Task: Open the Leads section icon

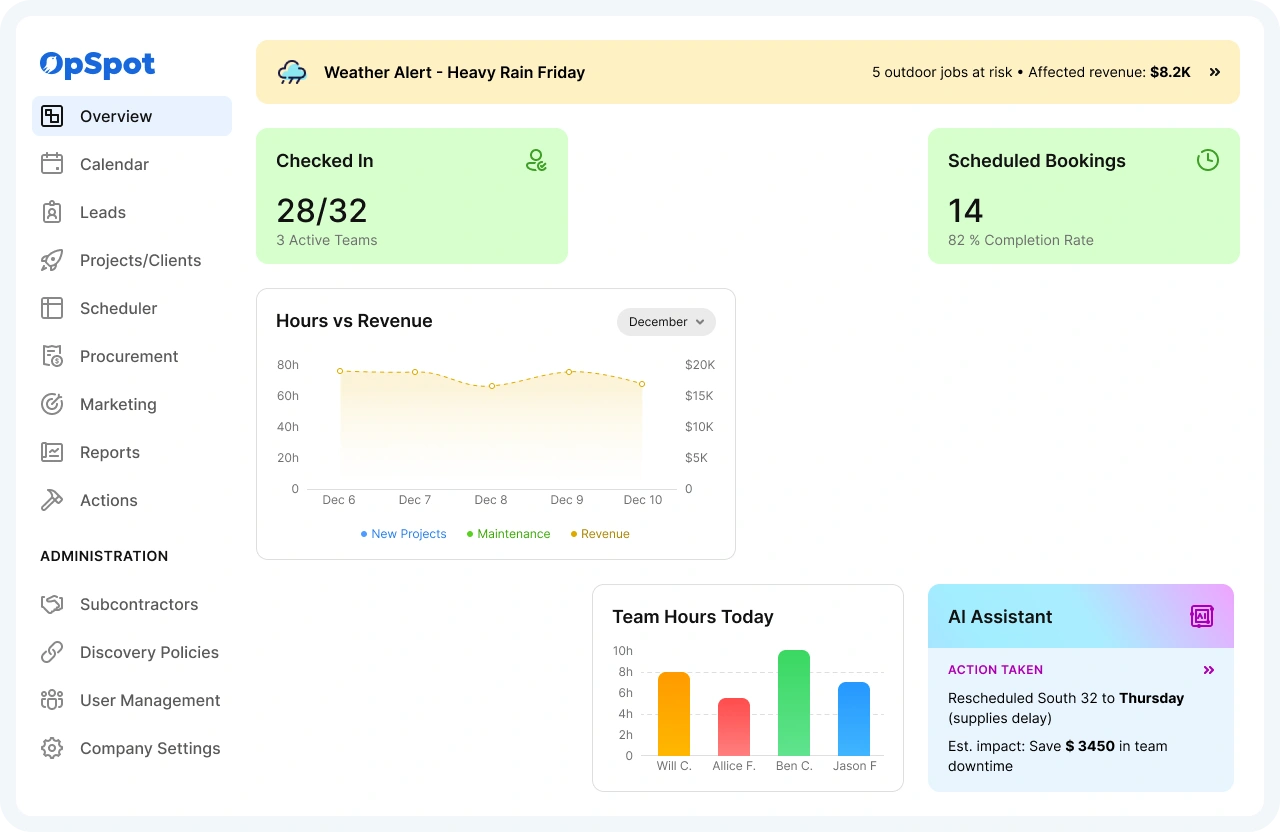Action: pyautogui.click(x=52, y=212)
